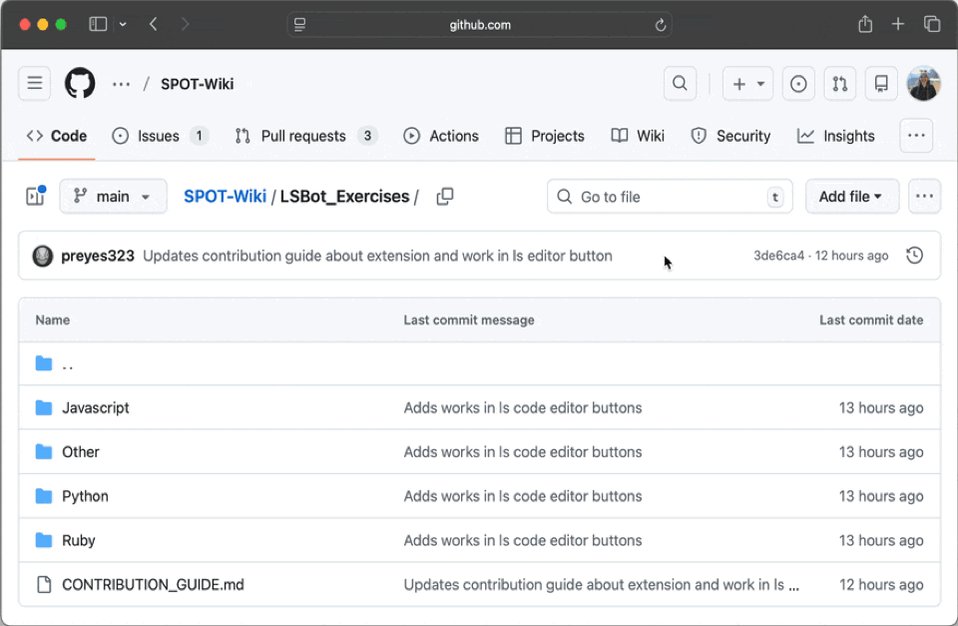Open the Other folder

click(x=81, y=452)
